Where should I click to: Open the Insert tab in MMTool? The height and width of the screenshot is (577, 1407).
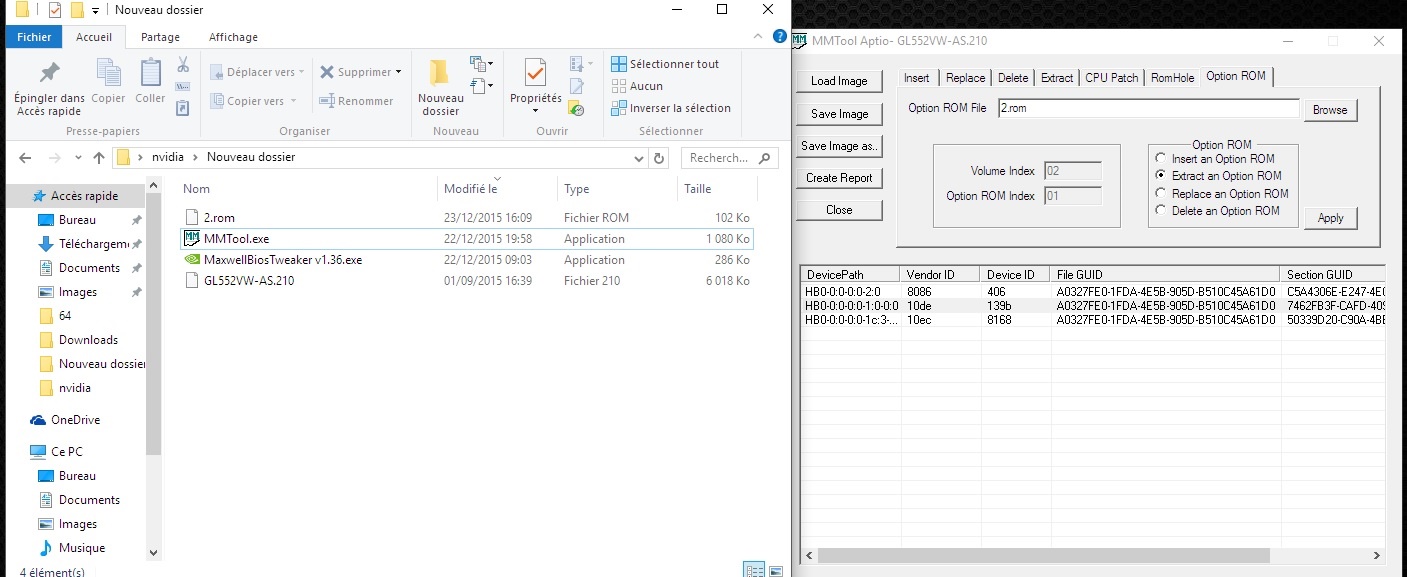916,78
